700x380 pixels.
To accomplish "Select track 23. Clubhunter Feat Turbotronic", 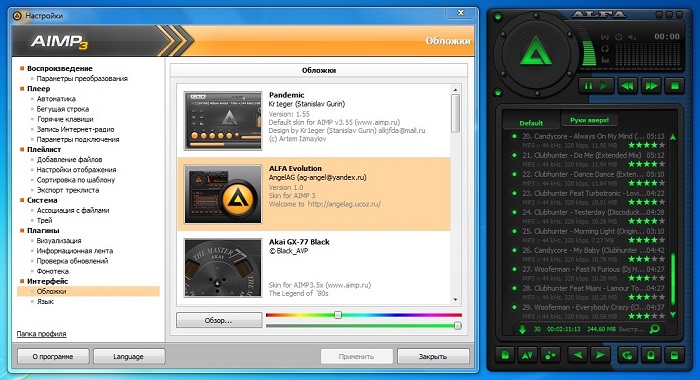I will point(589,197).
